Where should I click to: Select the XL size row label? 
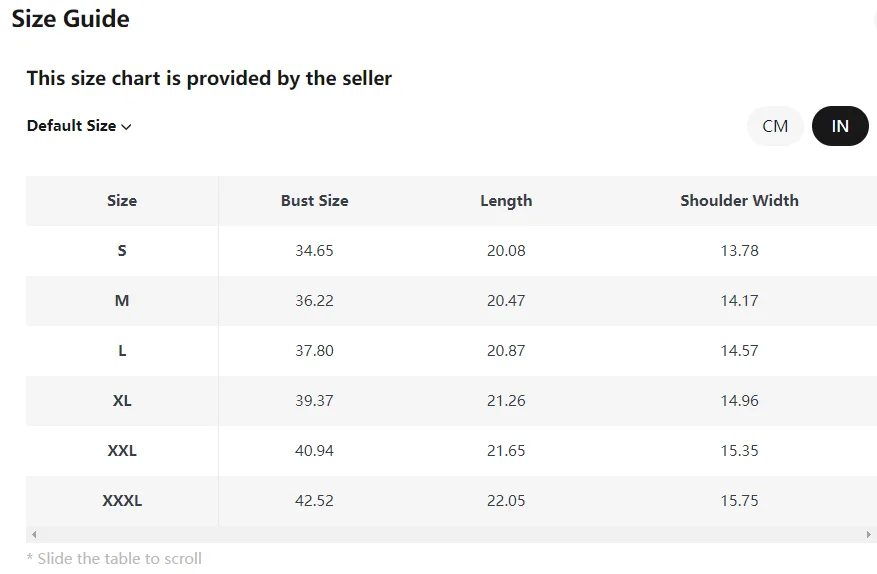click(x=122, y=401)
